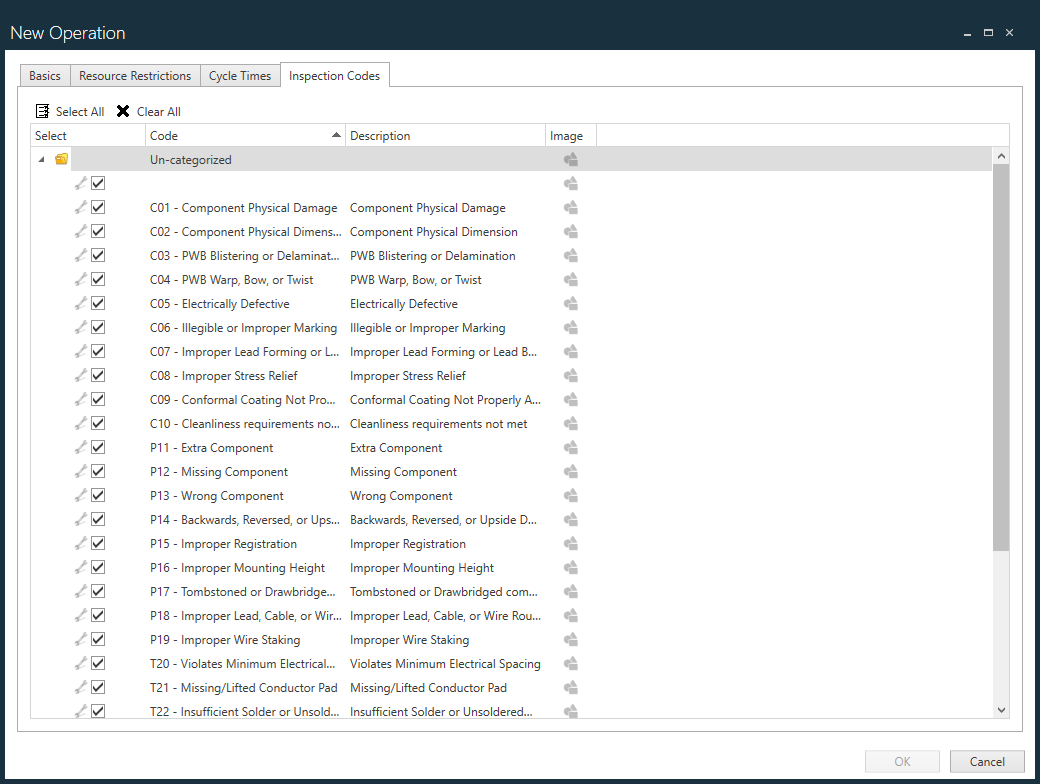Click the Un-categorized folder icon
This screenshot has width=1040, height=784.
tap(61, 158)
